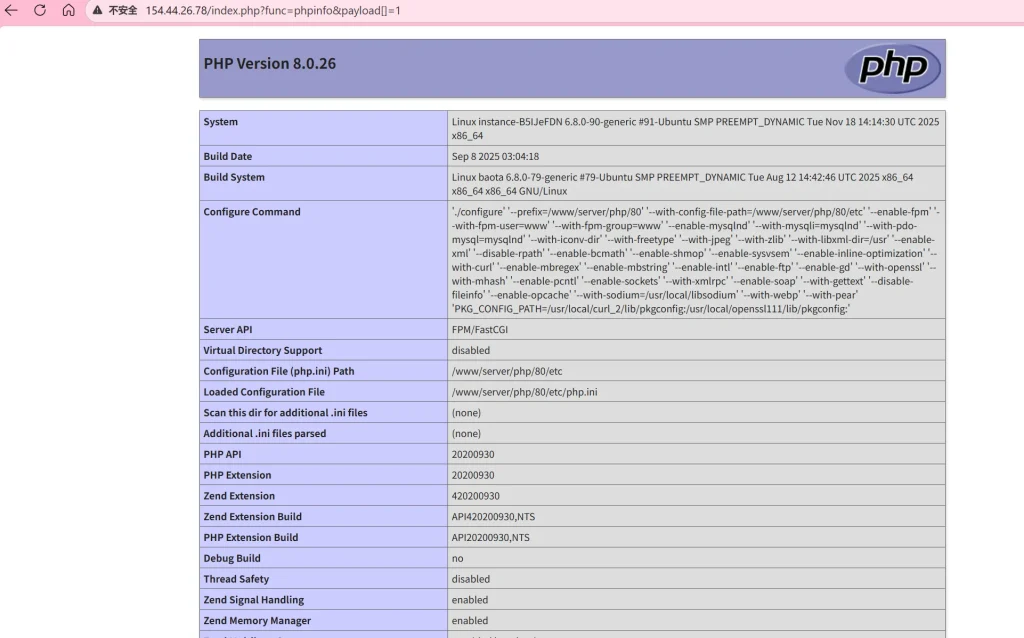This screenshot has width=1024, height=638.
Task: Click the PHP Version 8.0.26 heading
Action: point(270,64)
